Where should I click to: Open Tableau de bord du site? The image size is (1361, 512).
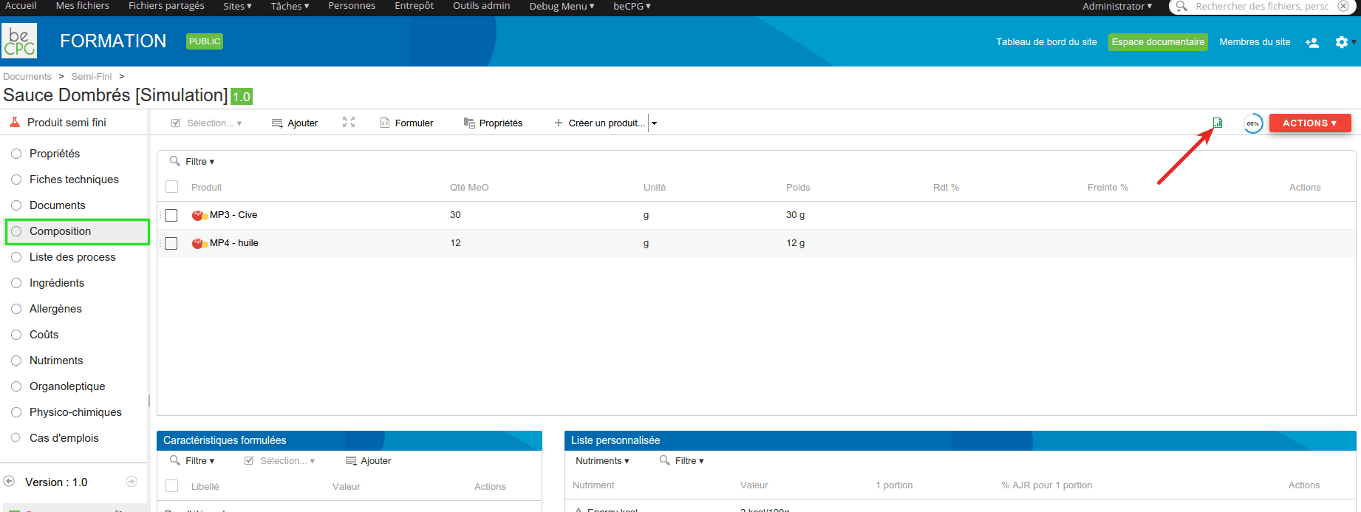1046,42
